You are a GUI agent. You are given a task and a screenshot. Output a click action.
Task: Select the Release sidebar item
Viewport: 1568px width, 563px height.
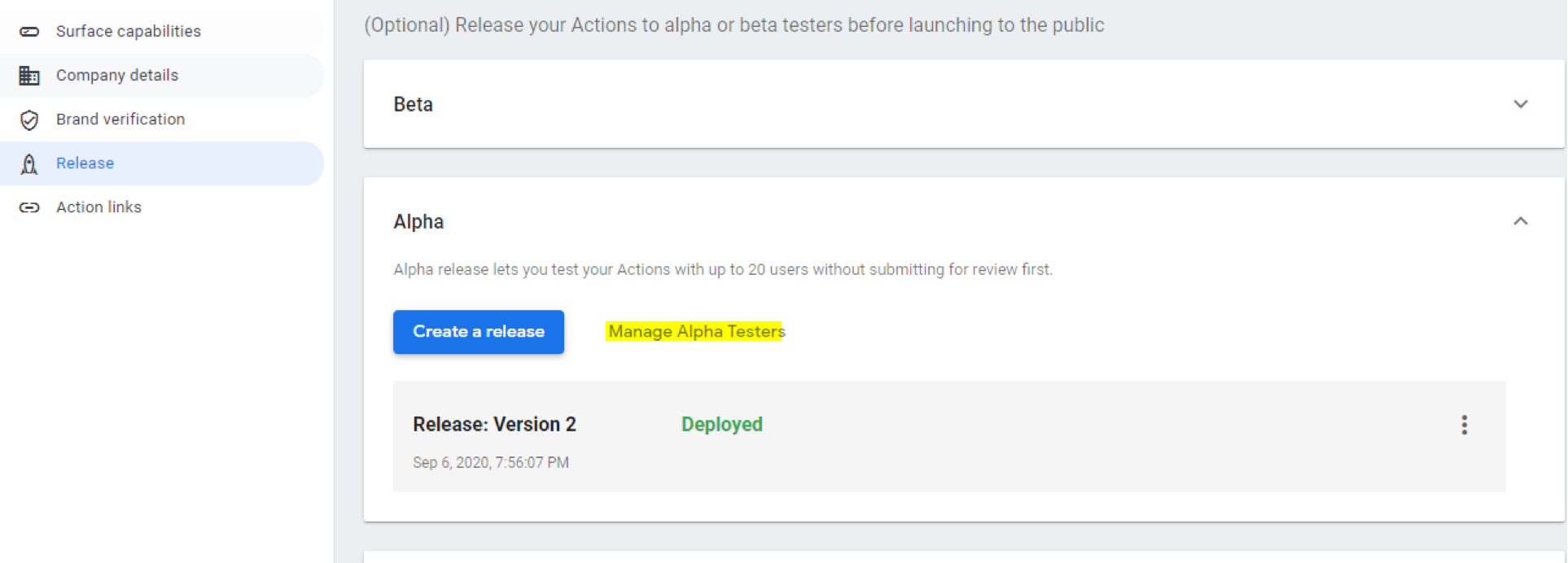click(162, 163)
